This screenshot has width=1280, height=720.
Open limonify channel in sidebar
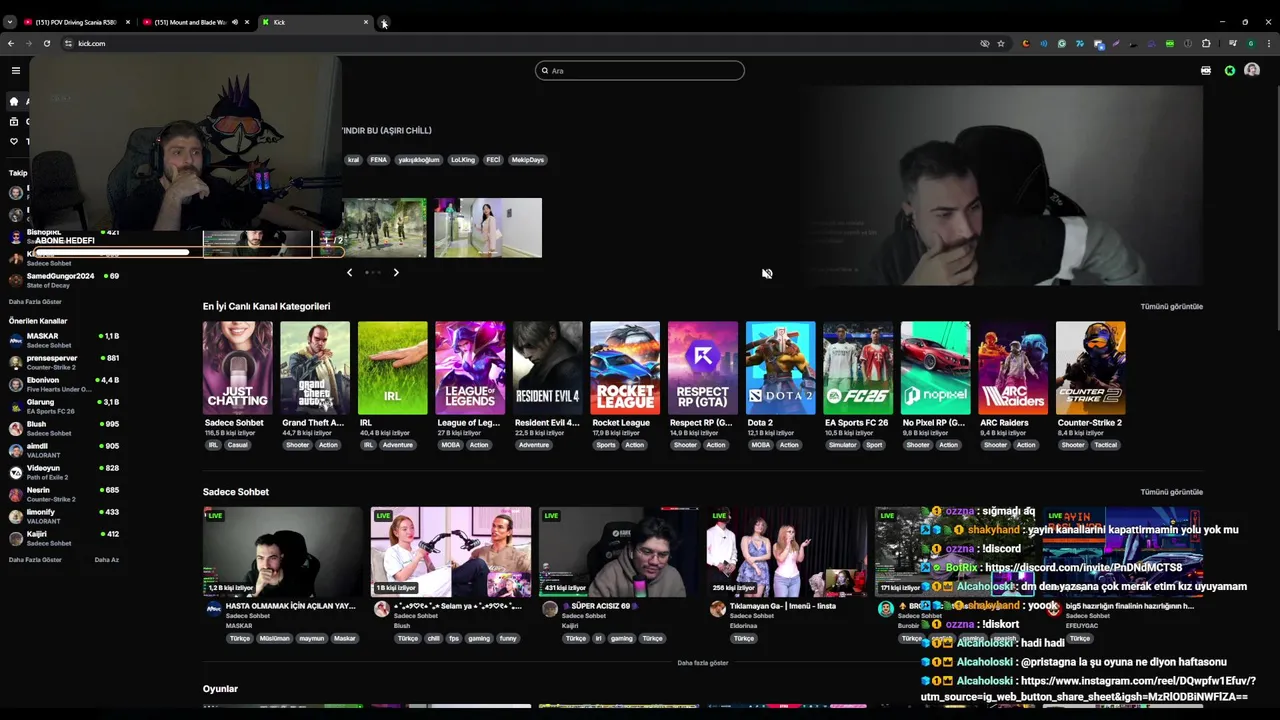(x=64, y=516)
